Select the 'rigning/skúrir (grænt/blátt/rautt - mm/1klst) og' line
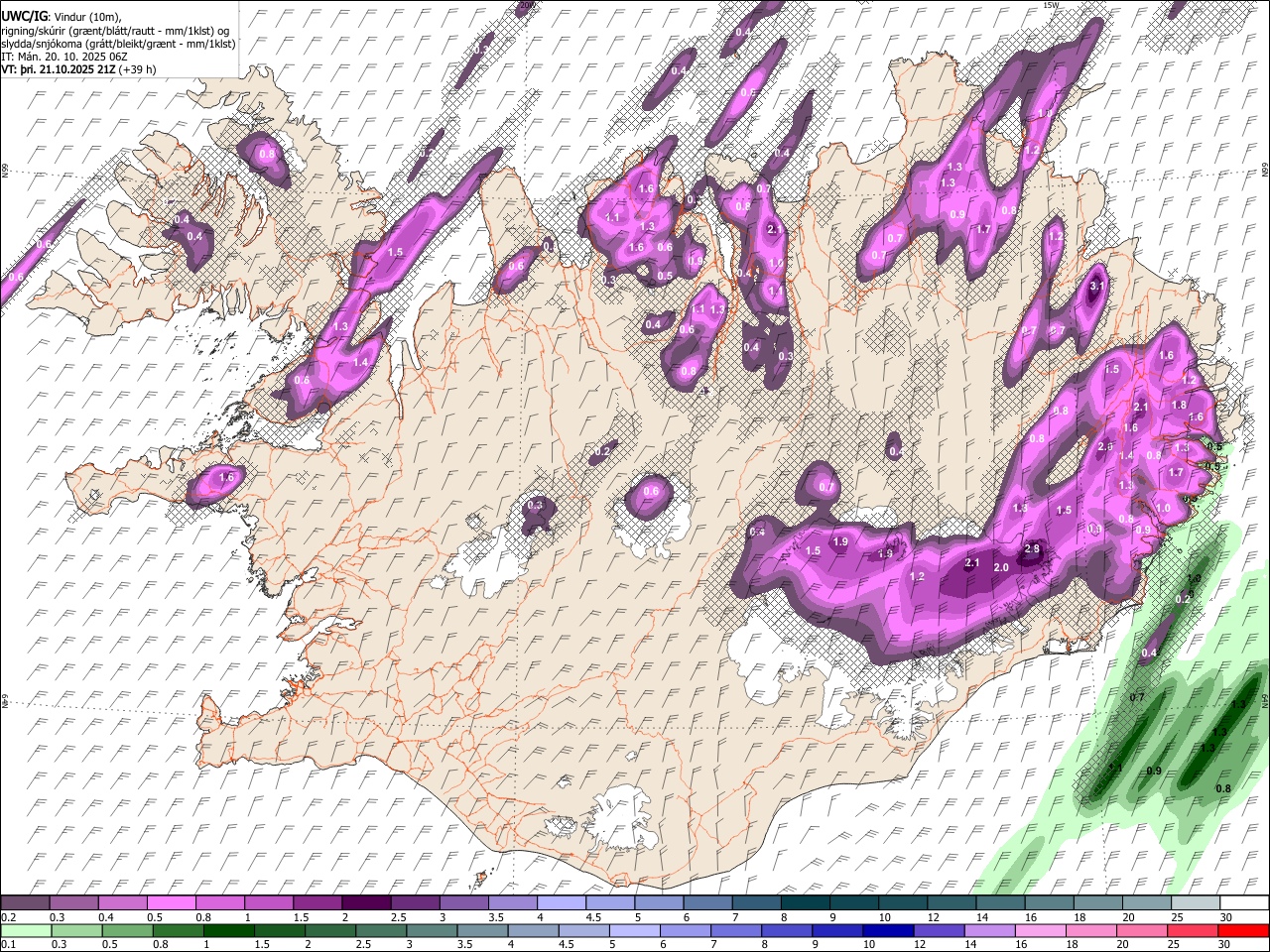Screen dimensions: 1270x952 [115, 31]
